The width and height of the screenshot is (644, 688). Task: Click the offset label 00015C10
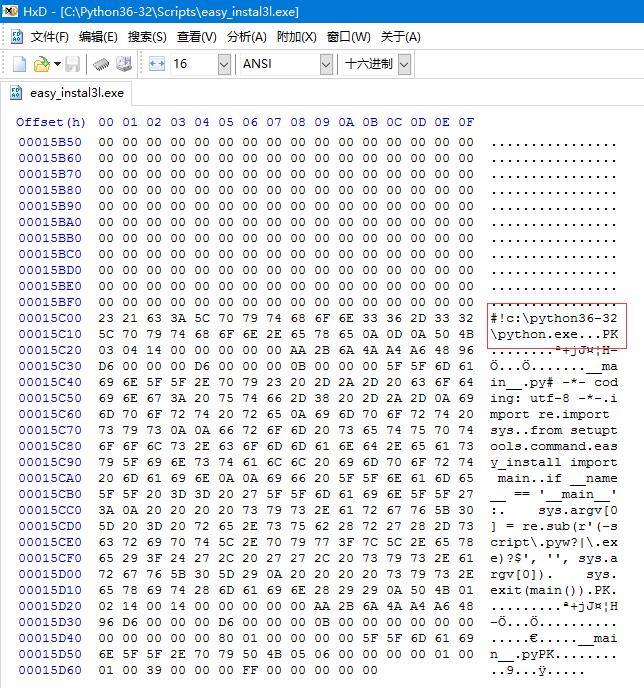[x=50, y=334]
